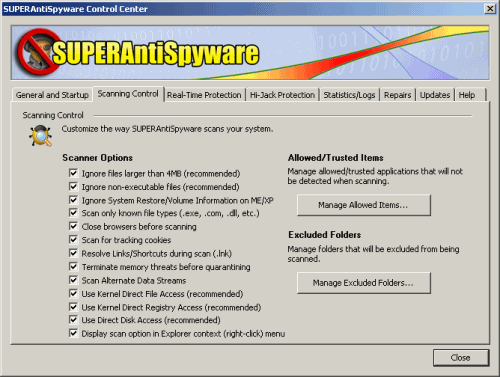Disable Scan only known file types

[x=73, y=213]
